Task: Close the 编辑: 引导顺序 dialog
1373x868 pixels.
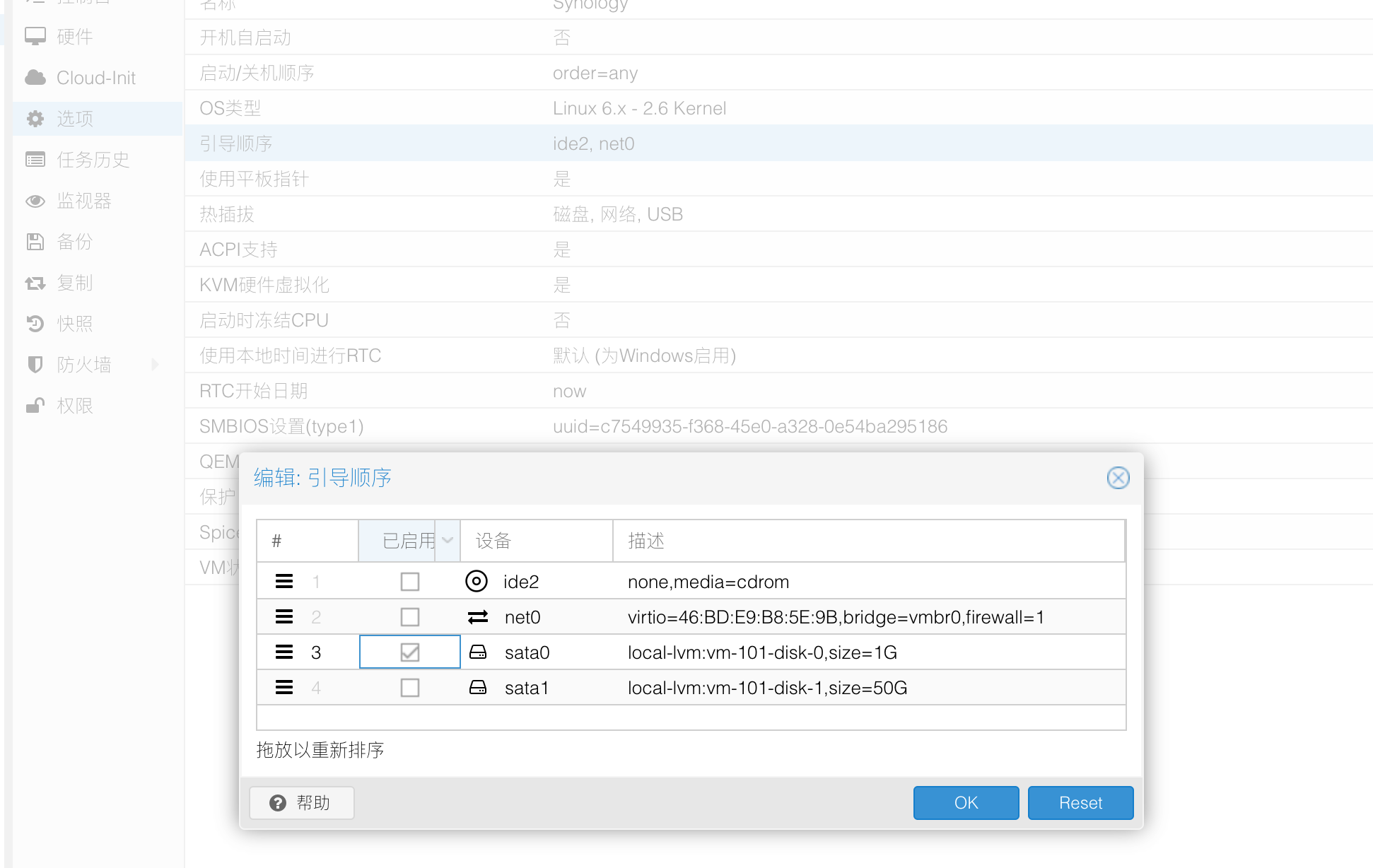Action: tap(1118, 478)
